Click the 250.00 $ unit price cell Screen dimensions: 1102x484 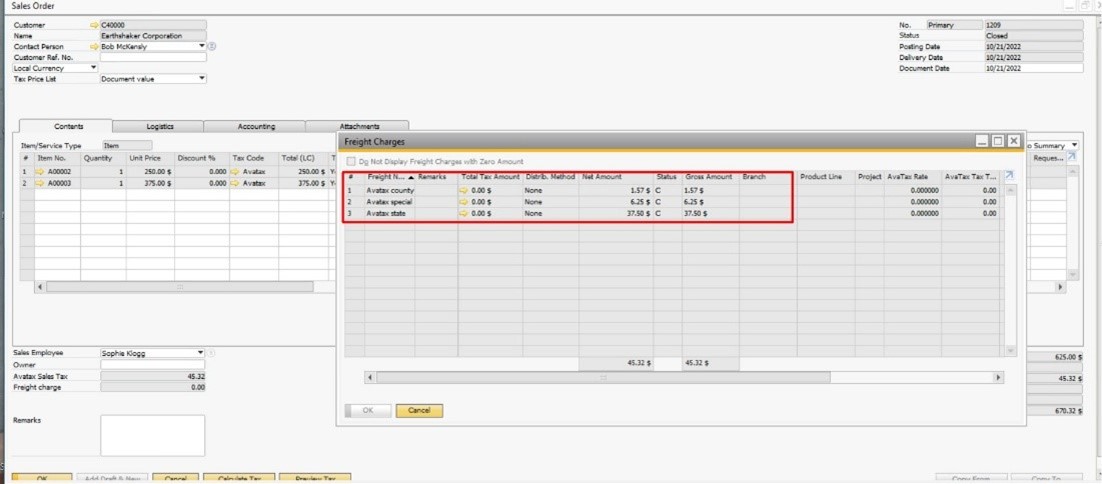[150, 171]
